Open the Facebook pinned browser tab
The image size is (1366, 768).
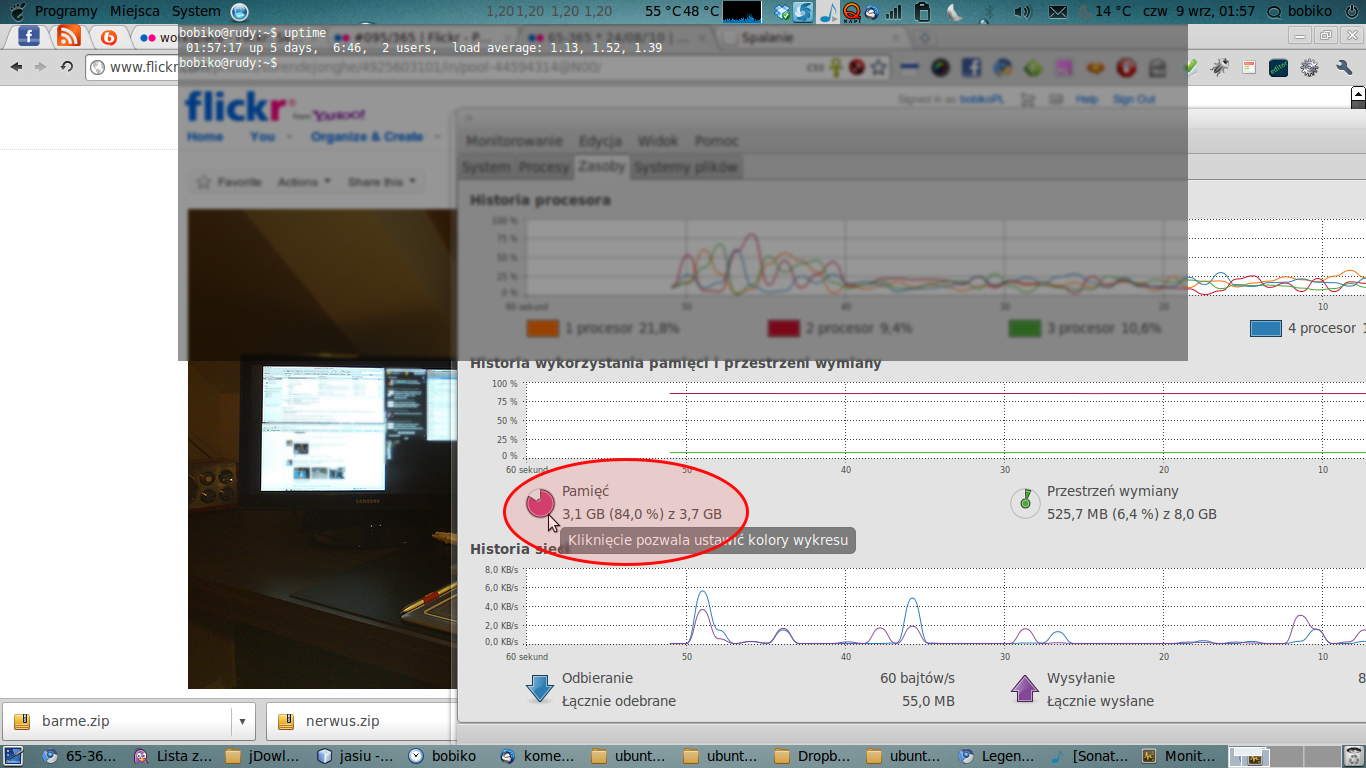pos(28,37)
